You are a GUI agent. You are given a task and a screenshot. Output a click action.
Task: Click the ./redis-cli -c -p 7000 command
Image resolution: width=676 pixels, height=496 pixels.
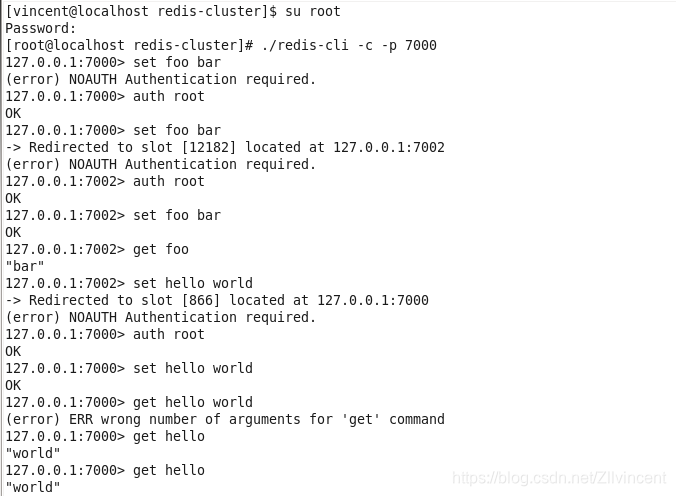pos(349,45)
